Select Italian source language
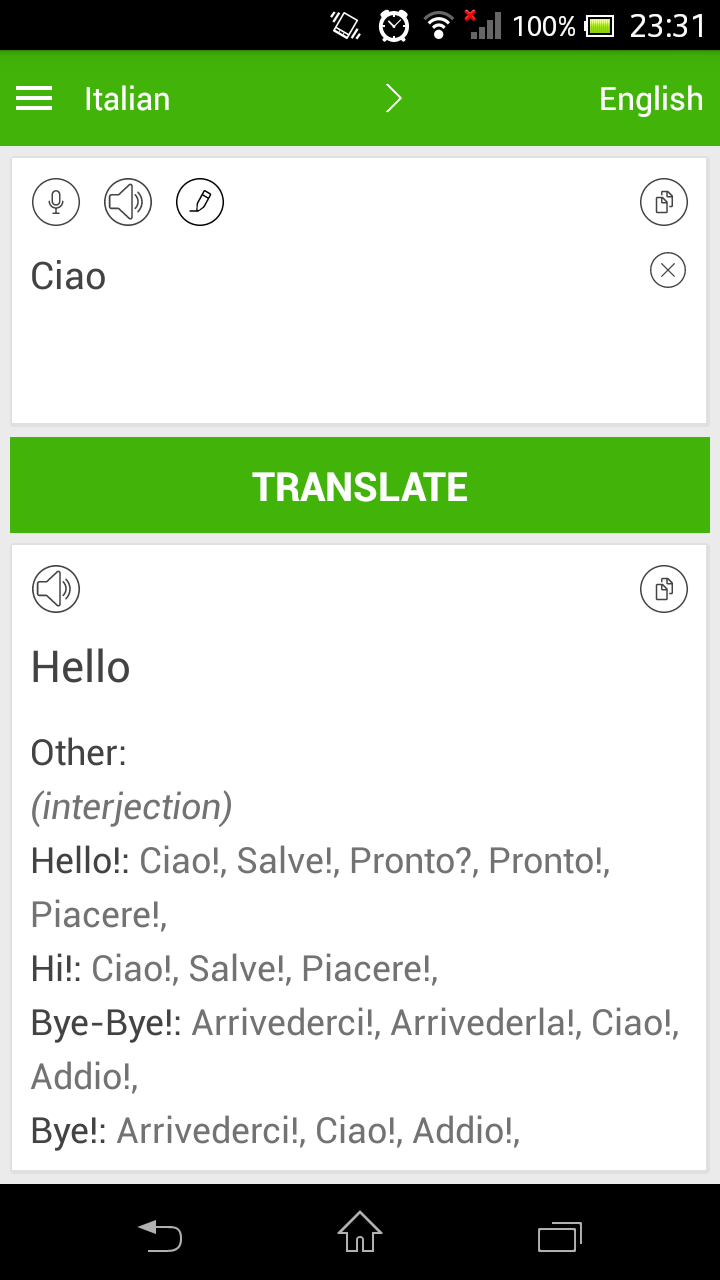Viewport: 720px width, 1280px height. tap(127, 98)
